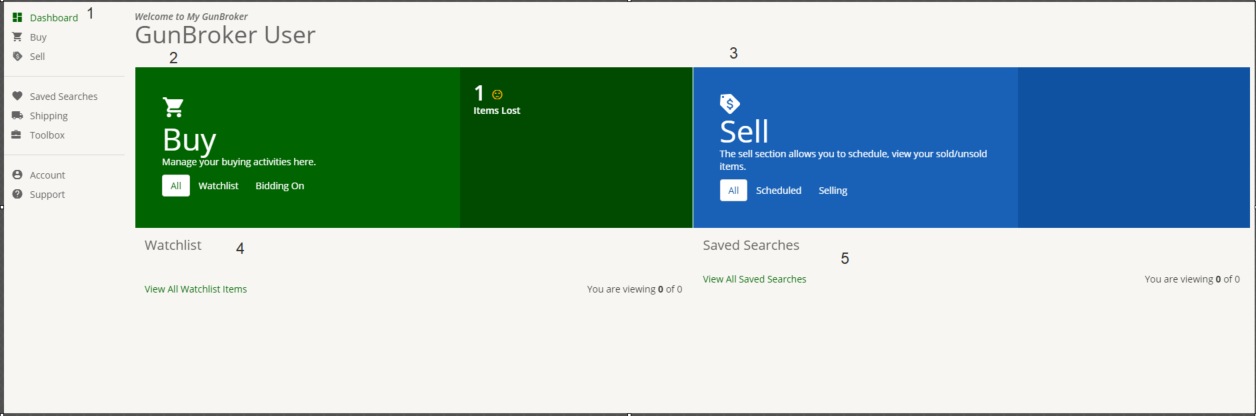
Task: Click the large cart icon in Buy panel
Action: coord(173,107)
